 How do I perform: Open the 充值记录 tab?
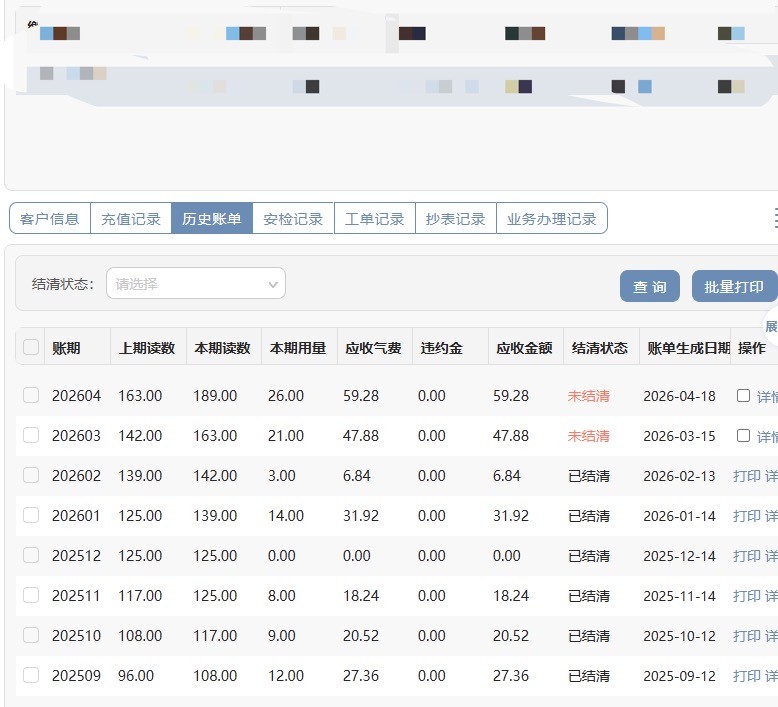click(131, 219)
